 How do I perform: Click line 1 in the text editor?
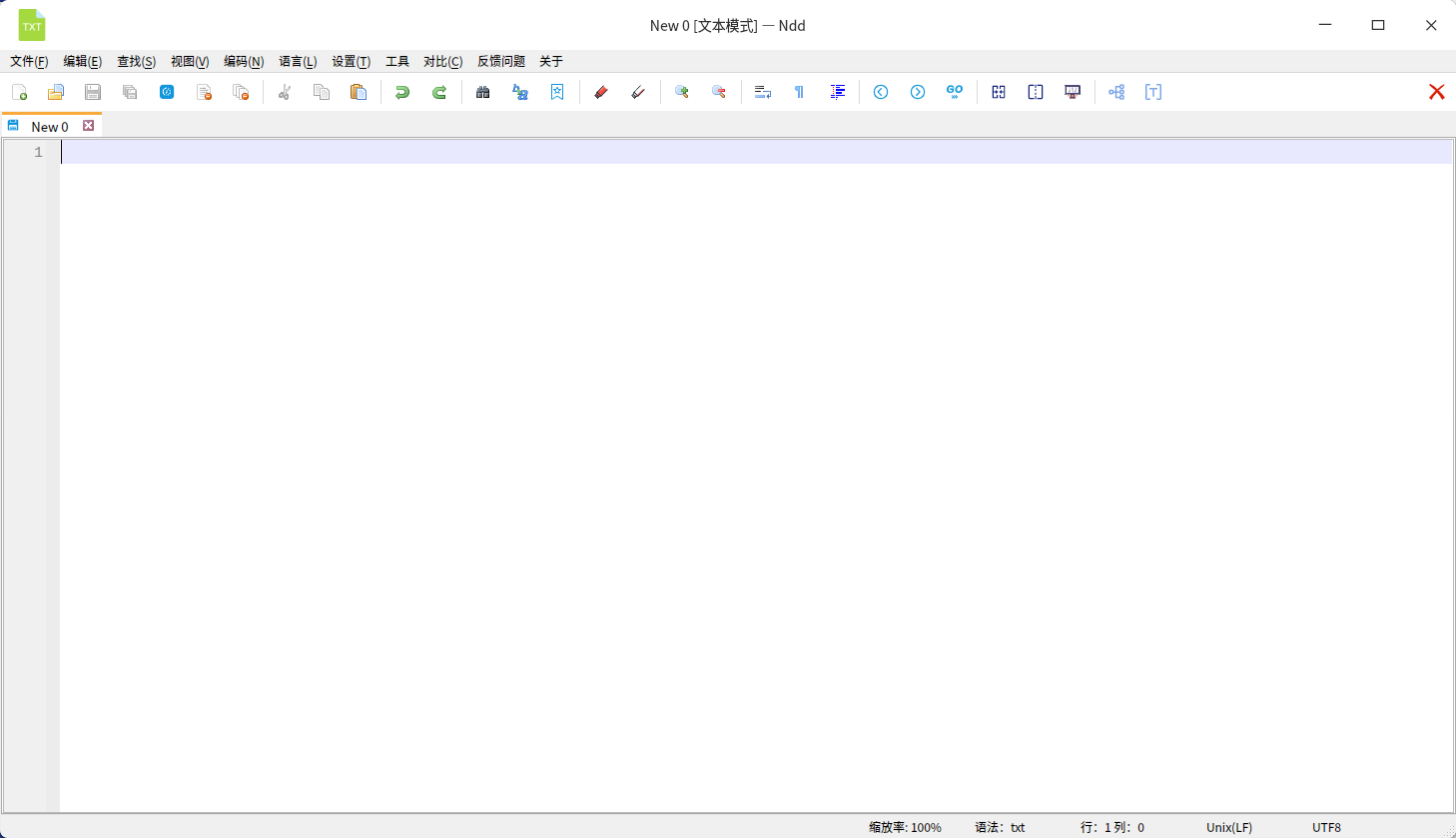pyautogui.click(x=699, y=152)
